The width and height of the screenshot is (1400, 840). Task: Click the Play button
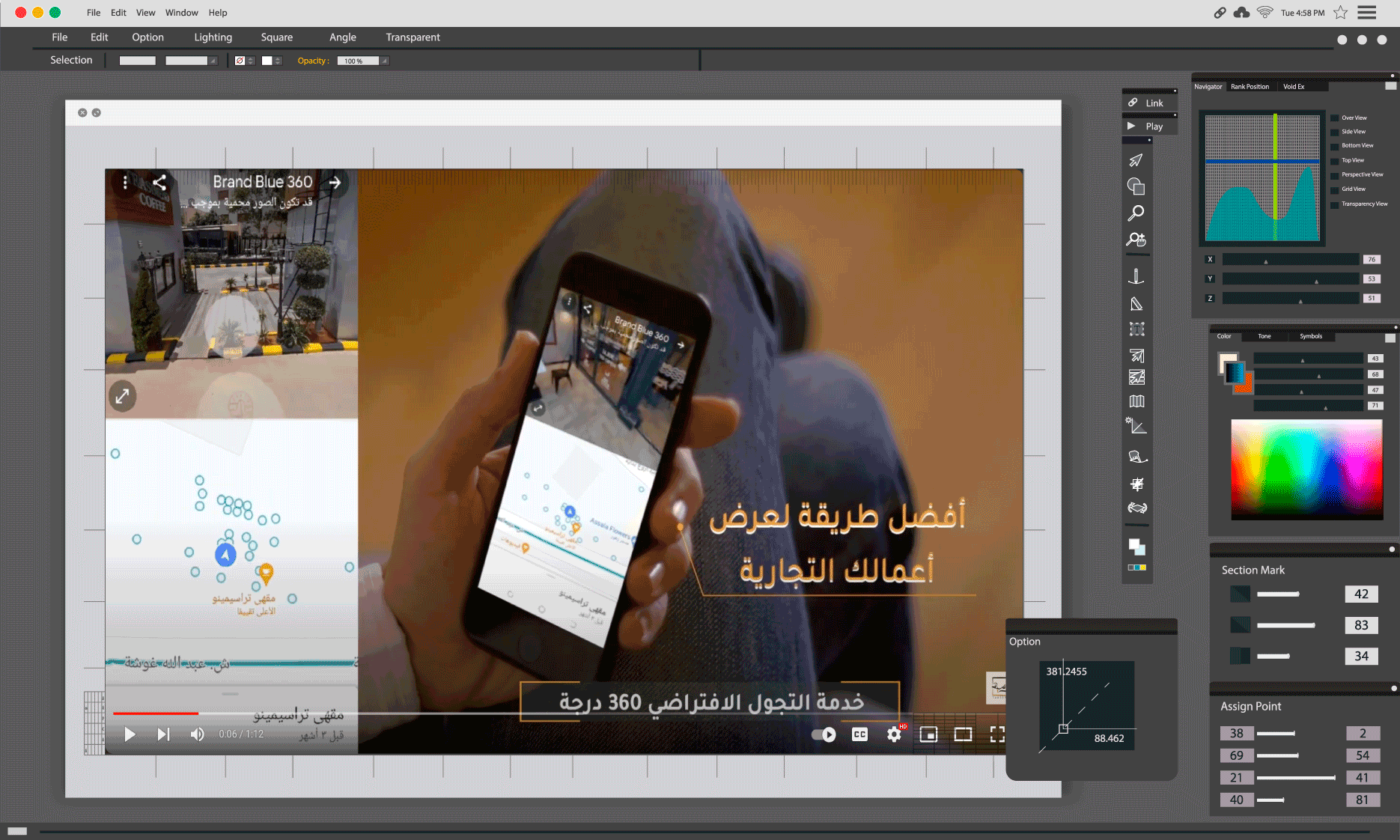click(x=1150, y=126)
